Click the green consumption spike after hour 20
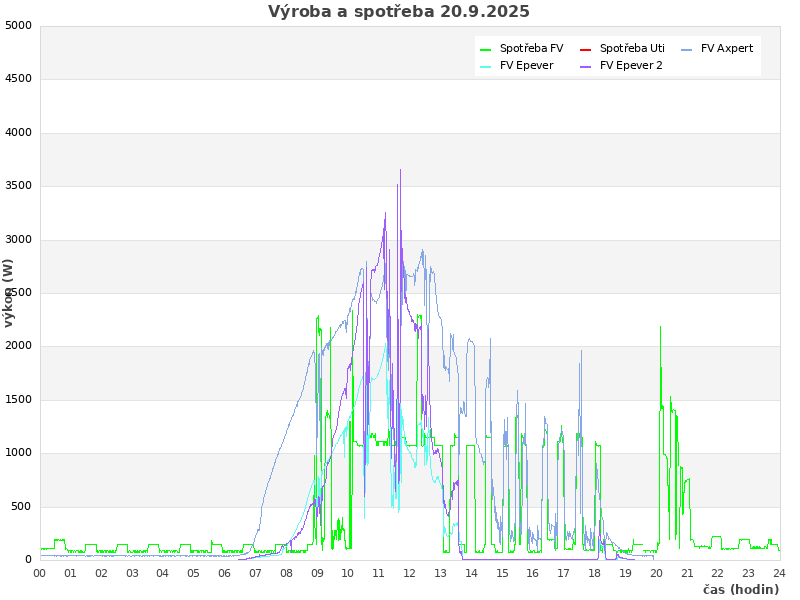 660,327
